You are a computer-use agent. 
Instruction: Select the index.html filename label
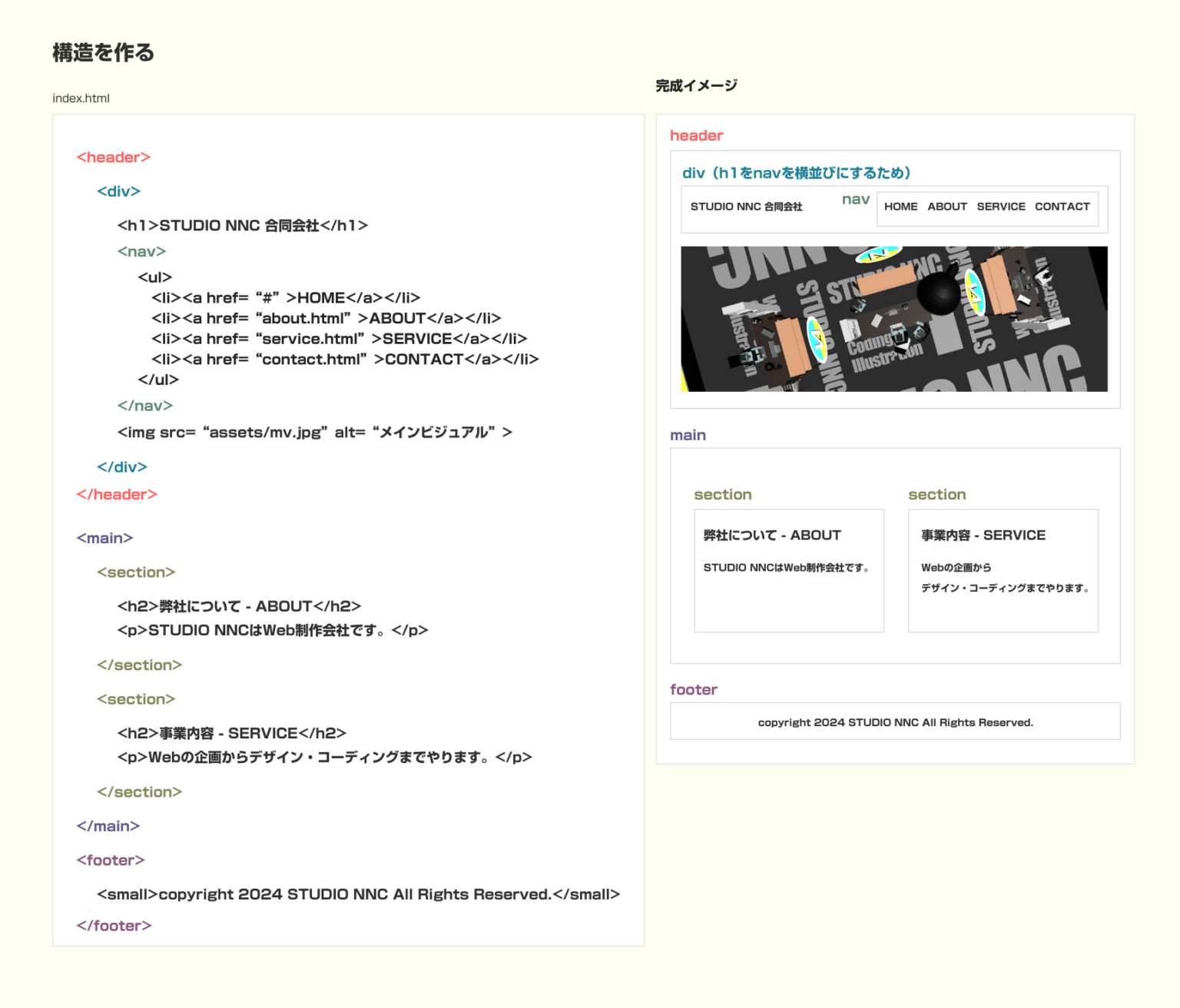click(x=81, y=98)
